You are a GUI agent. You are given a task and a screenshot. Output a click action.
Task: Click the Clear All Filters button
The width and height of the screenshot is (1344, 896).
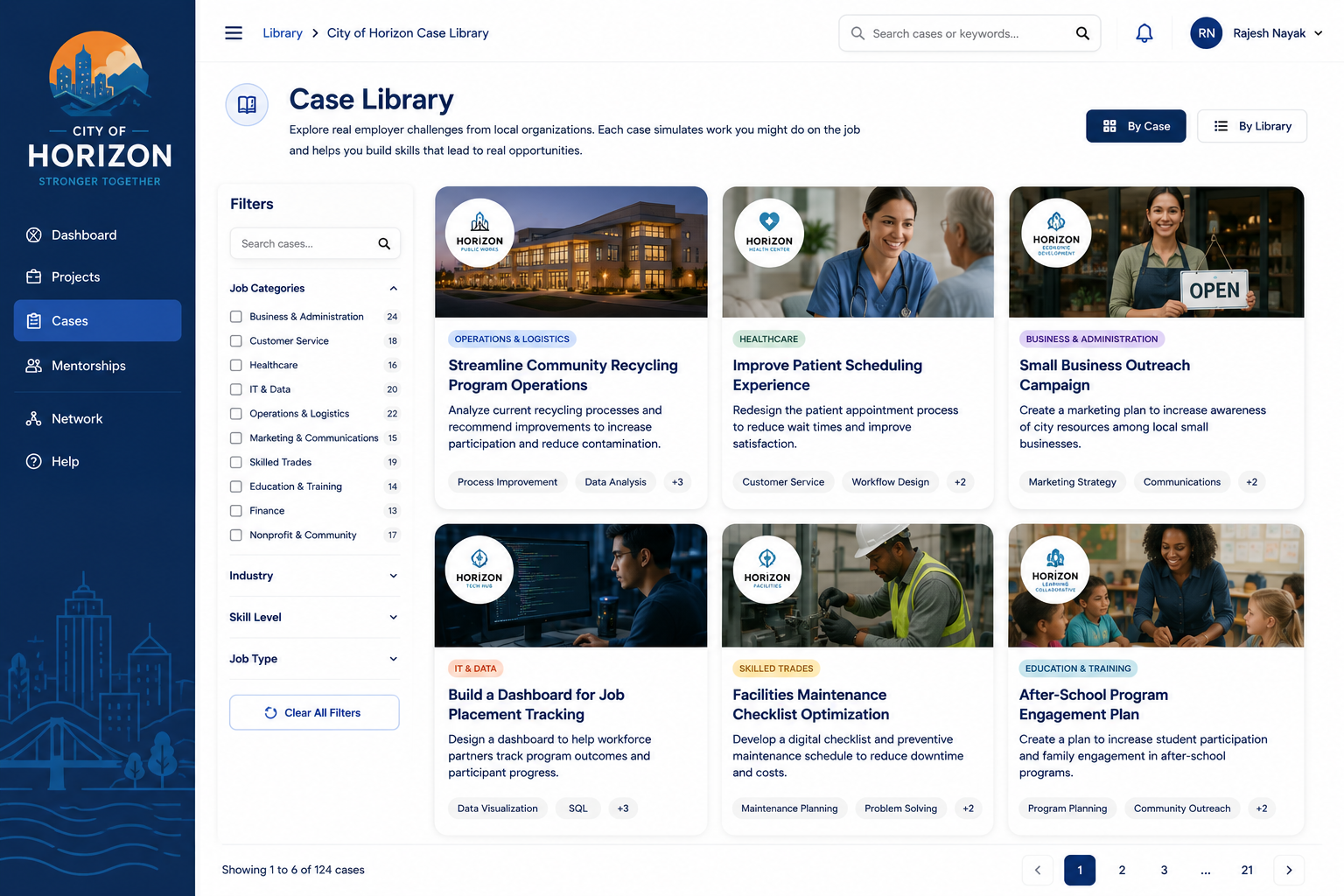(314, 712)
